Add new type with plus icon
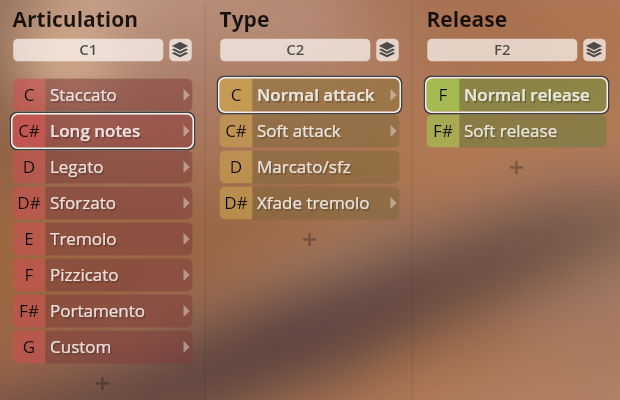The height and width of the screenshot is (400, 620). click(309, 239)
